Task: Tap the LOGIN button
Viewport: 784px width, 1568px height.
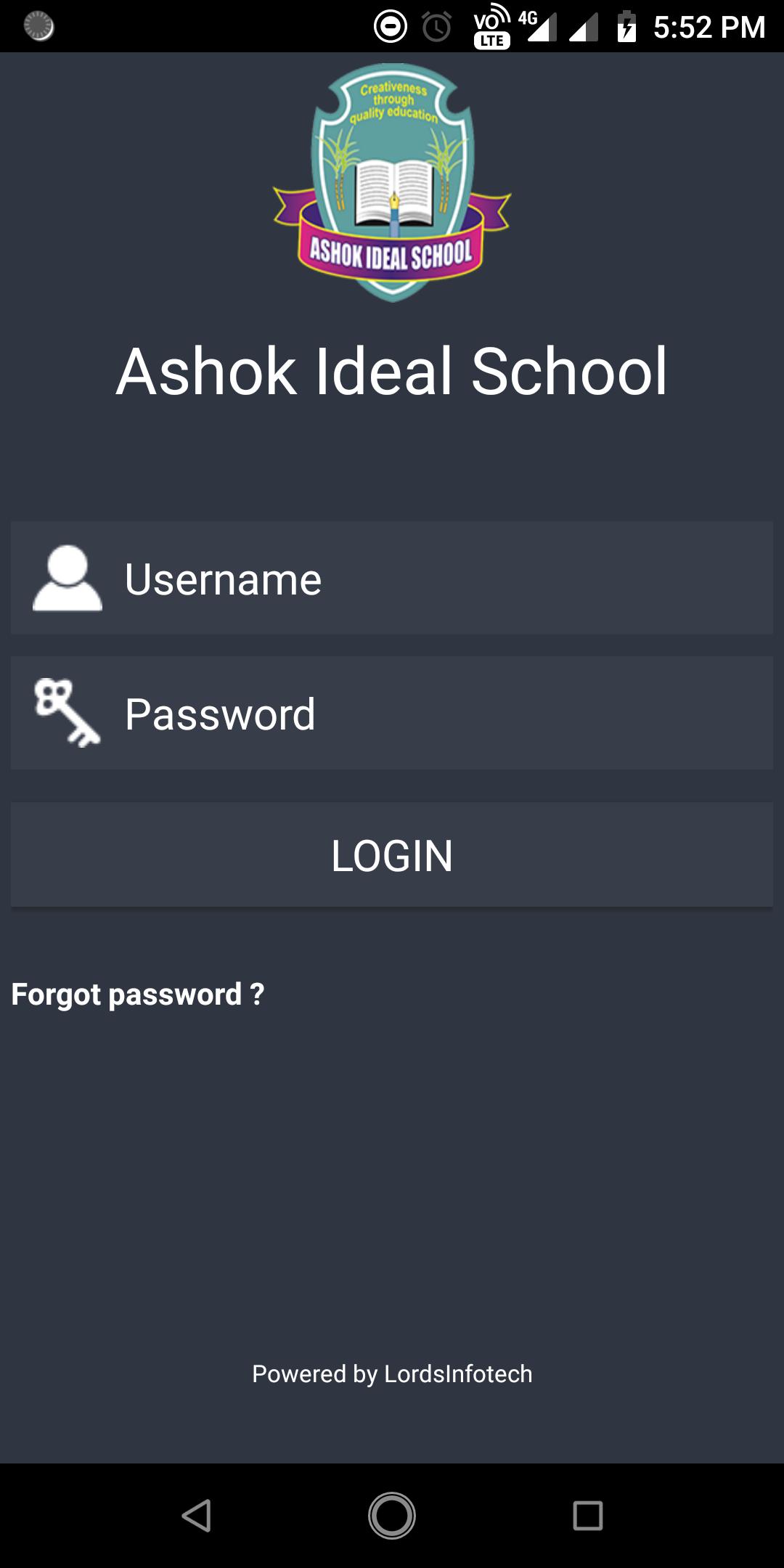Action: (392, 854)
